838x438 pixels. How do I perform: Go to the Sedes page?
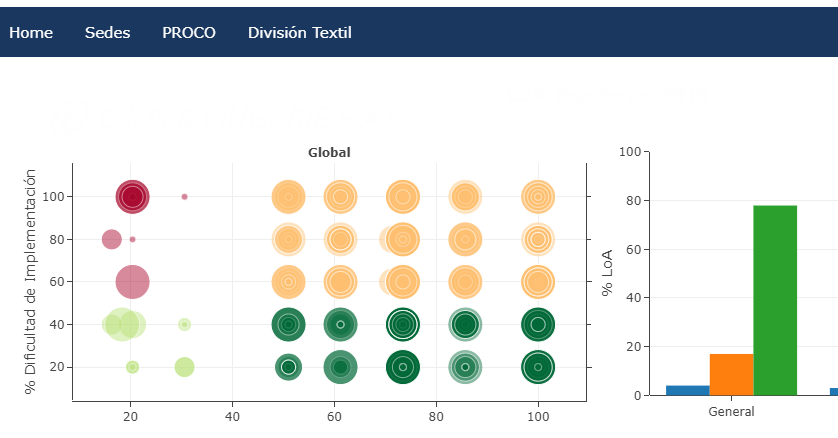(x=107, y=33)
